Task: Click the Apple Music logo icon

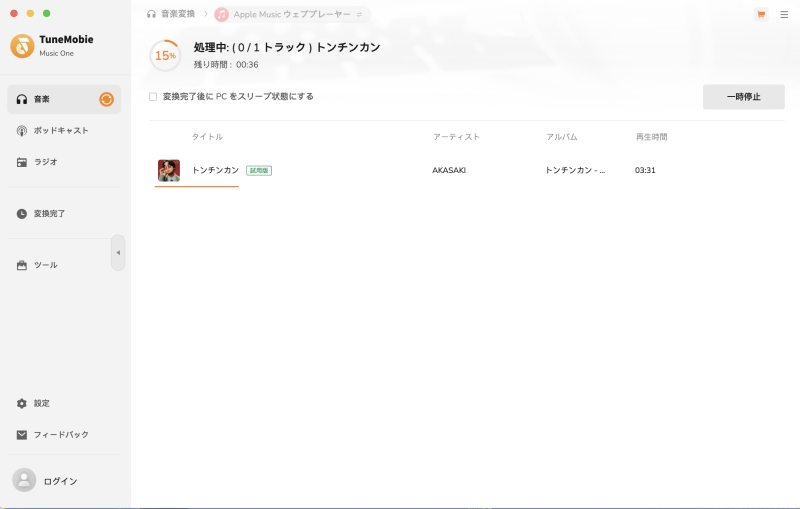Action: [x=221, y=14]
